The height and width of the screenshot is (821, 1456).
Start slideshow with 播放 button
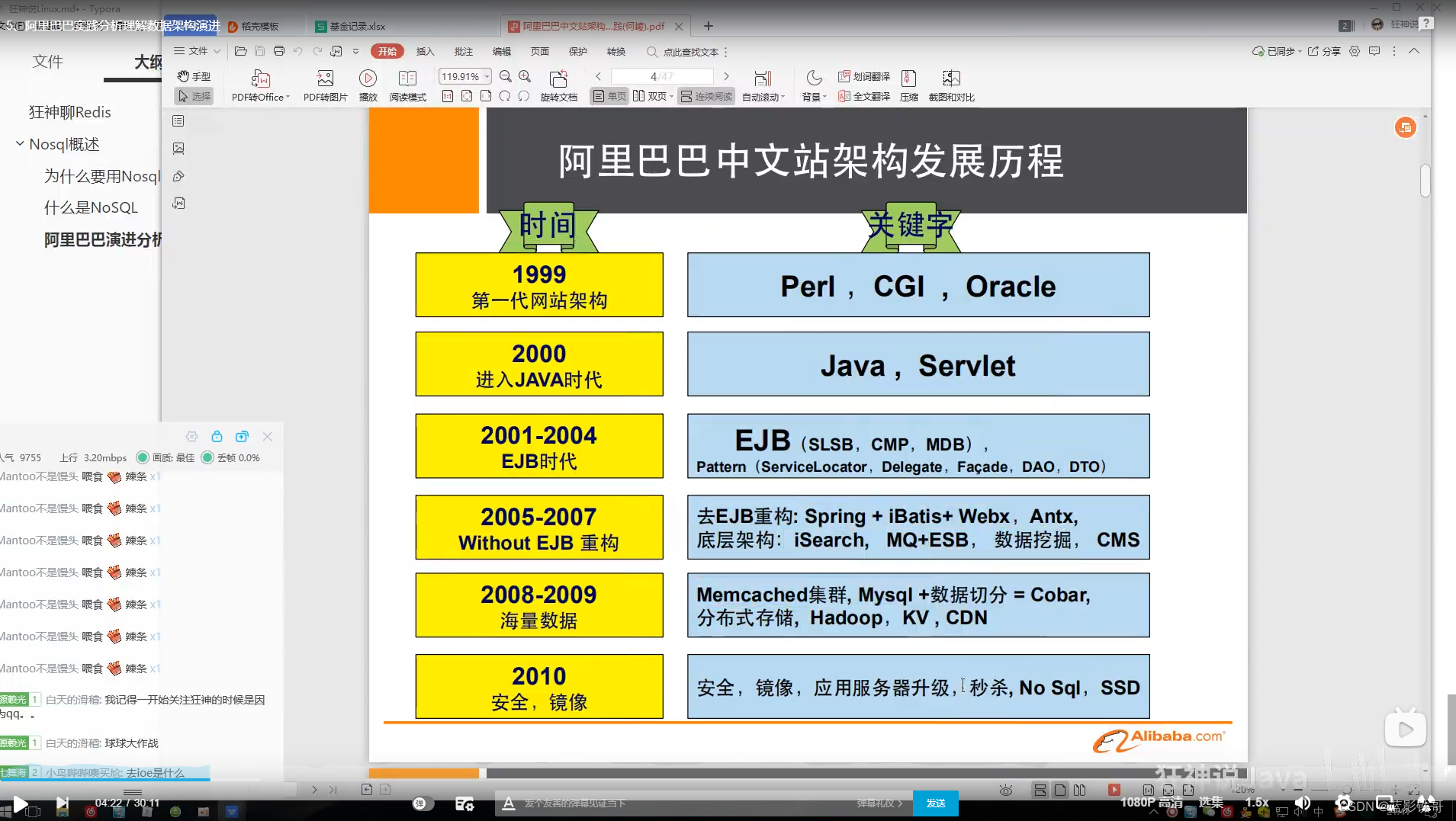[x=368, y=85]
